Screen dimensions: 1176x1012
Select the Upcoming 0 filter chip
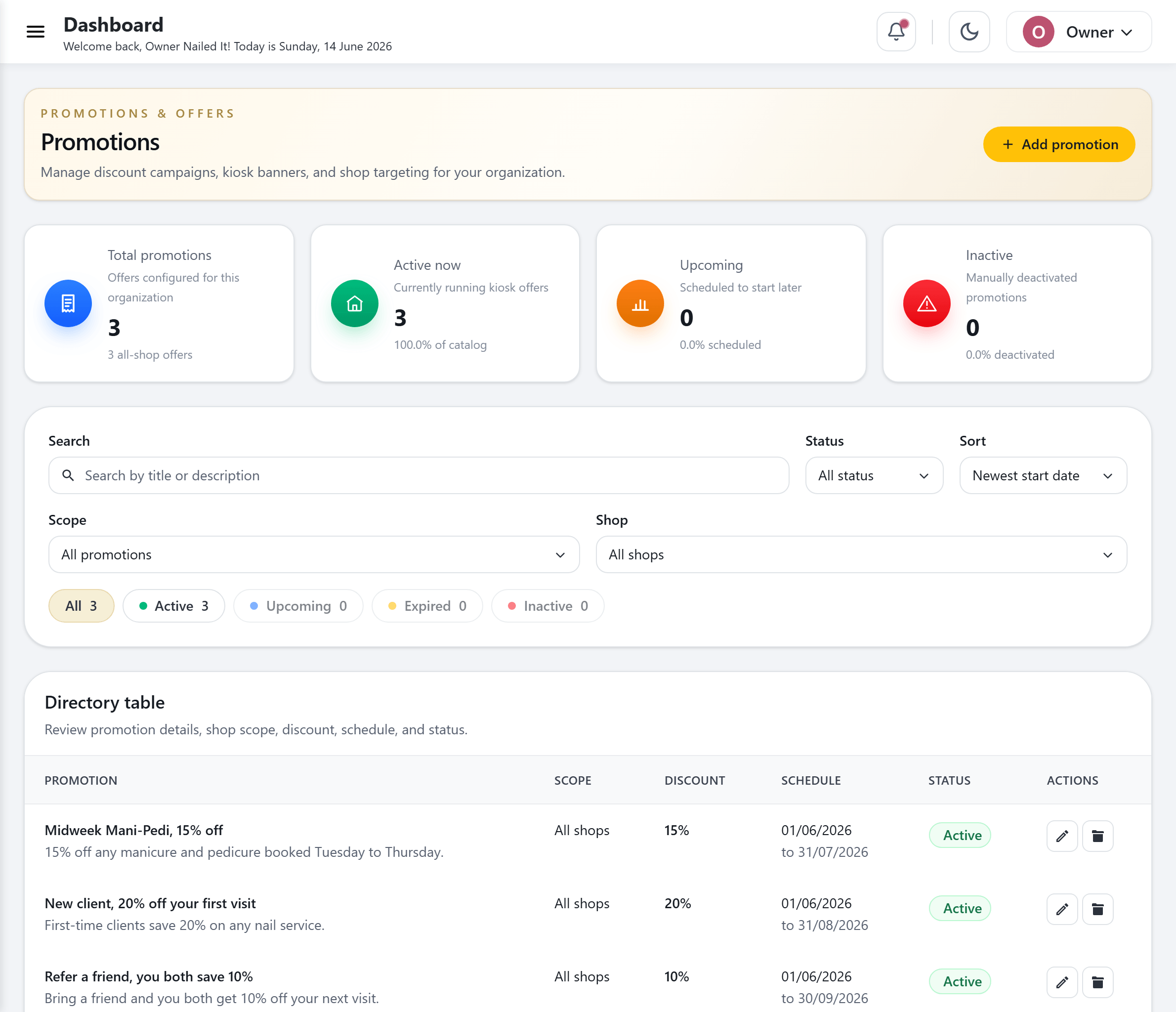[298, 606]
